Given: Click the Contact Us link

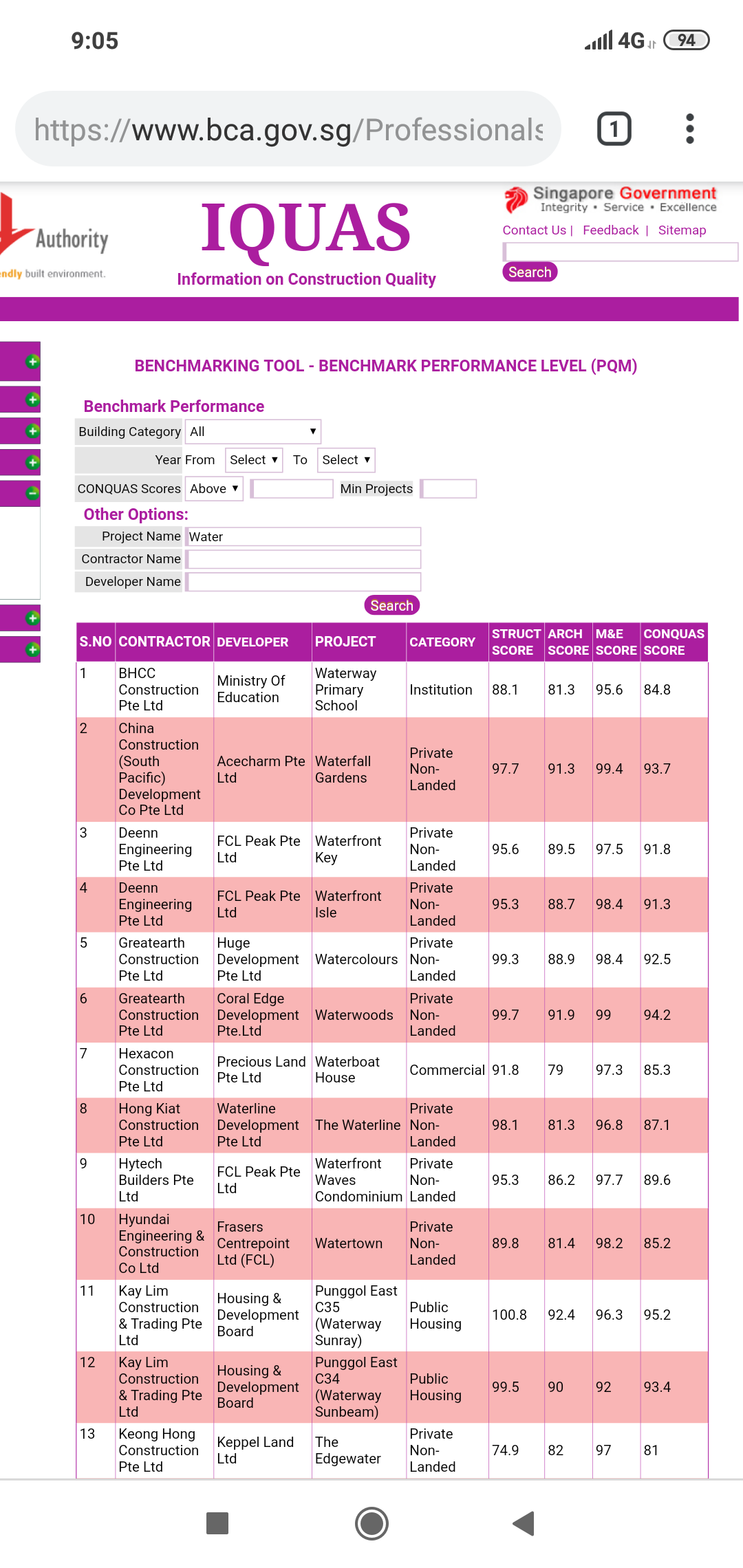Looking at the screenshot, I should (x=534, y=230).
